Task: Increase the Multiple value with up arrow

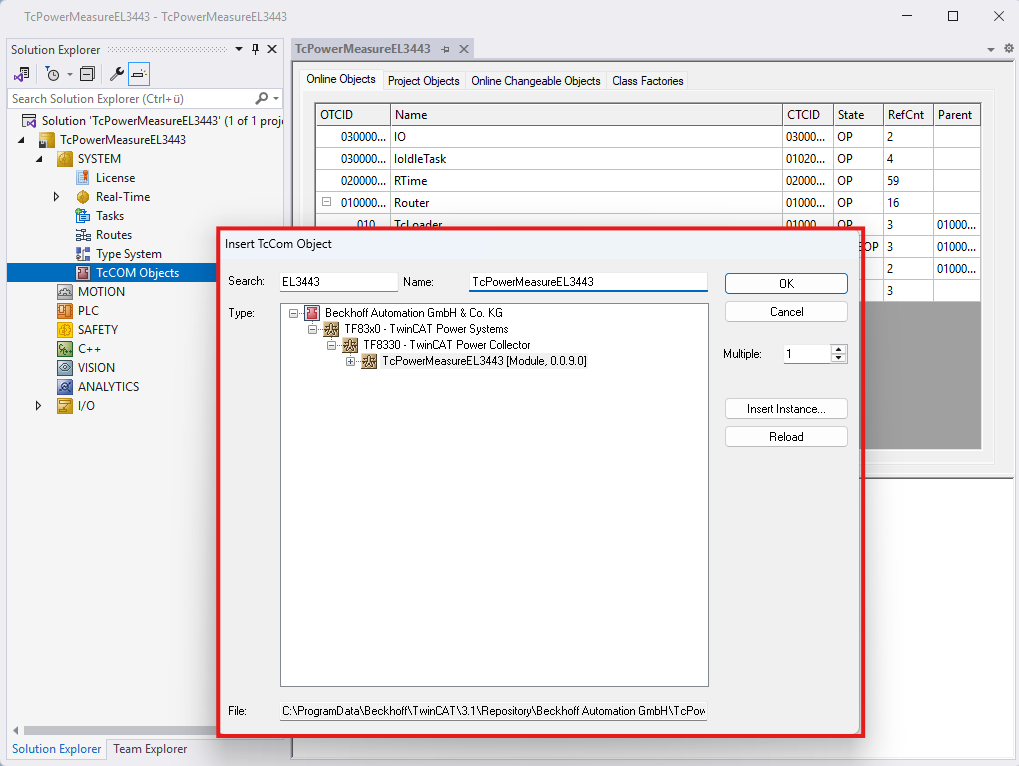Action: pyautogui.click(x=838, y=349)
